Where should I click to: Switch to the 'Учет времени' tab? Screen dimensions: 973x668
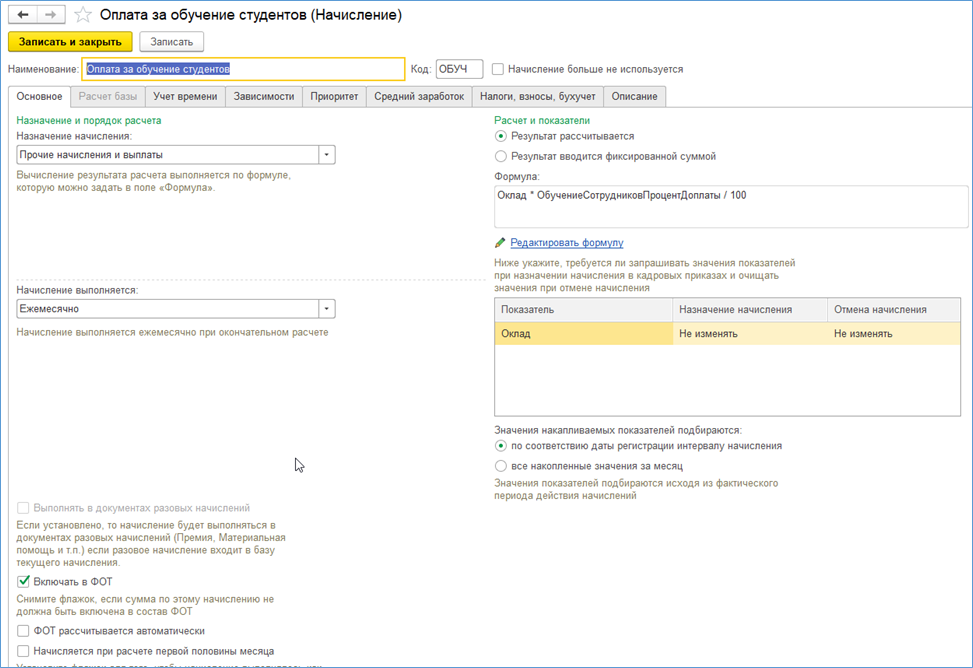point(184,96)
